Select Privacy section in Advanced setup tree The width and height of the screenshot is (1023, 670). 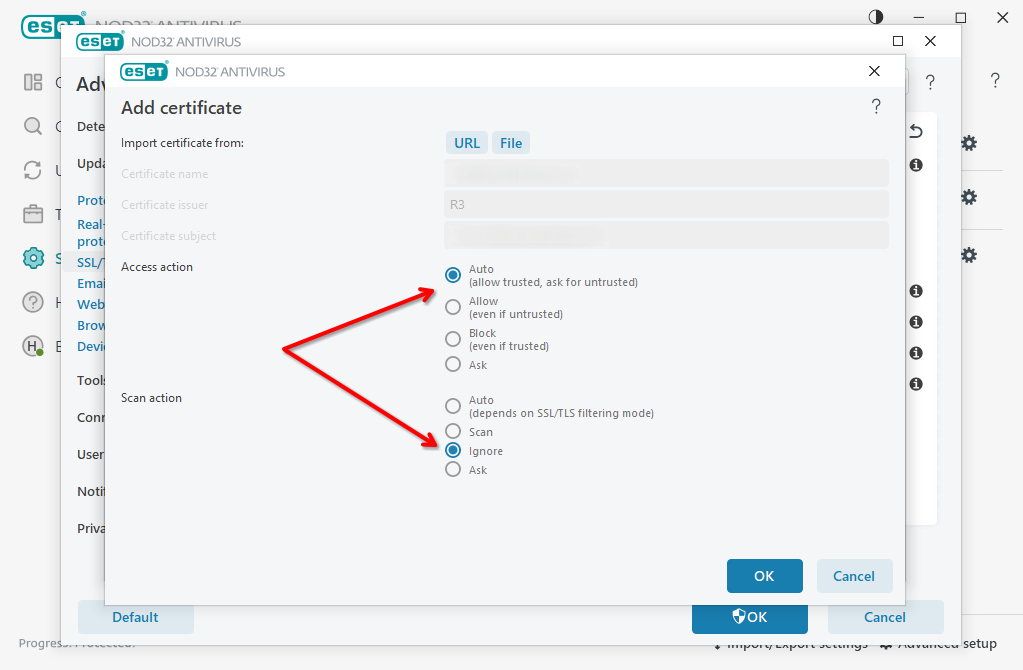click(90, 528)
